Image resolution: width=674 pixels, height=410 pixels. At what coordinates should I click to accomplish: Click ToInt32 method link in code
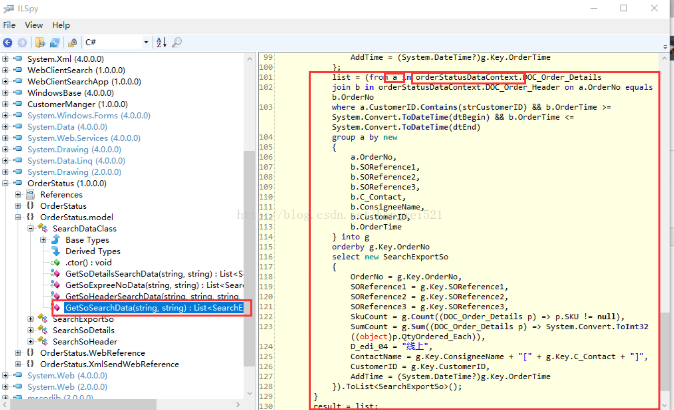tap(632, 326)
